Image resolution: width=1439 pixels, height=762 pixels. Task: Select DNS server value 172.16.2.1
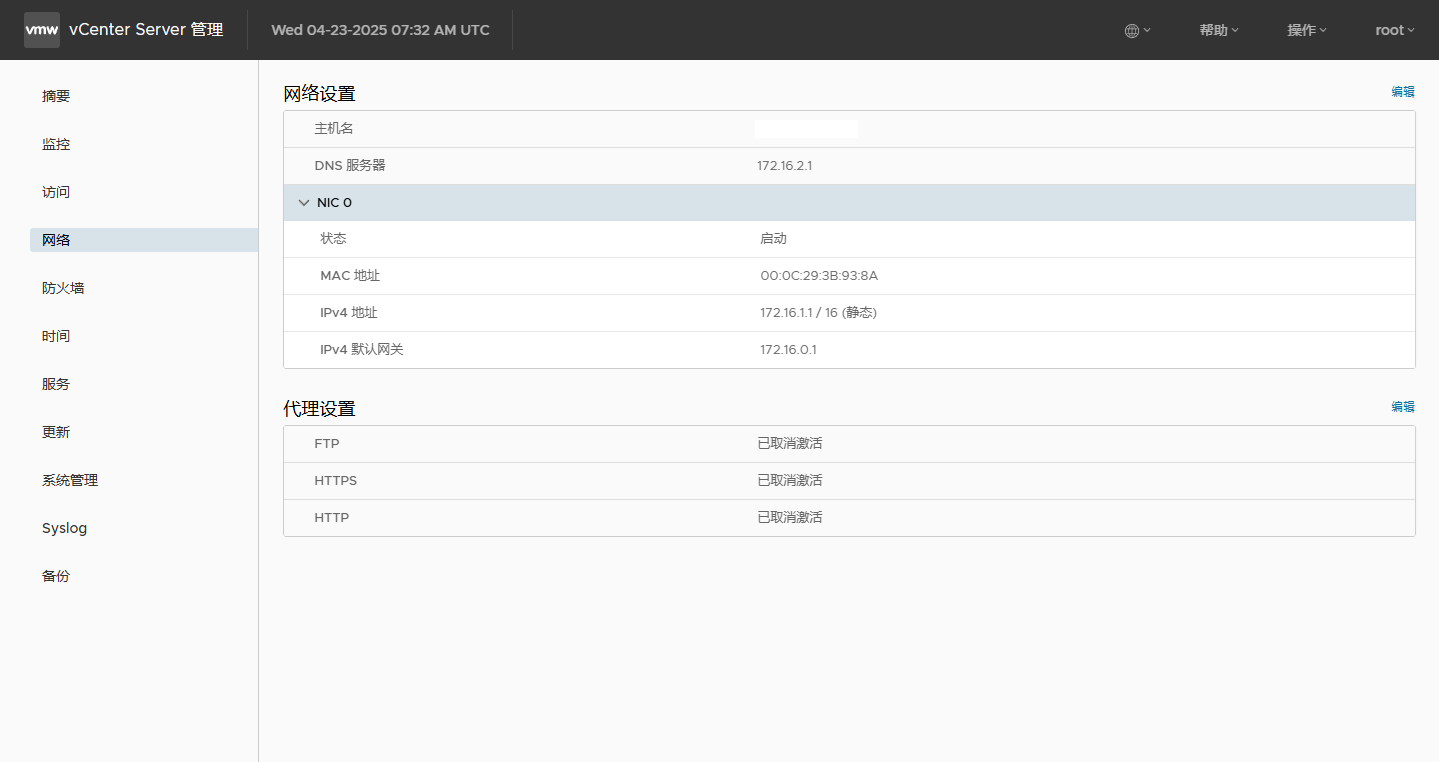click(784, 166)
